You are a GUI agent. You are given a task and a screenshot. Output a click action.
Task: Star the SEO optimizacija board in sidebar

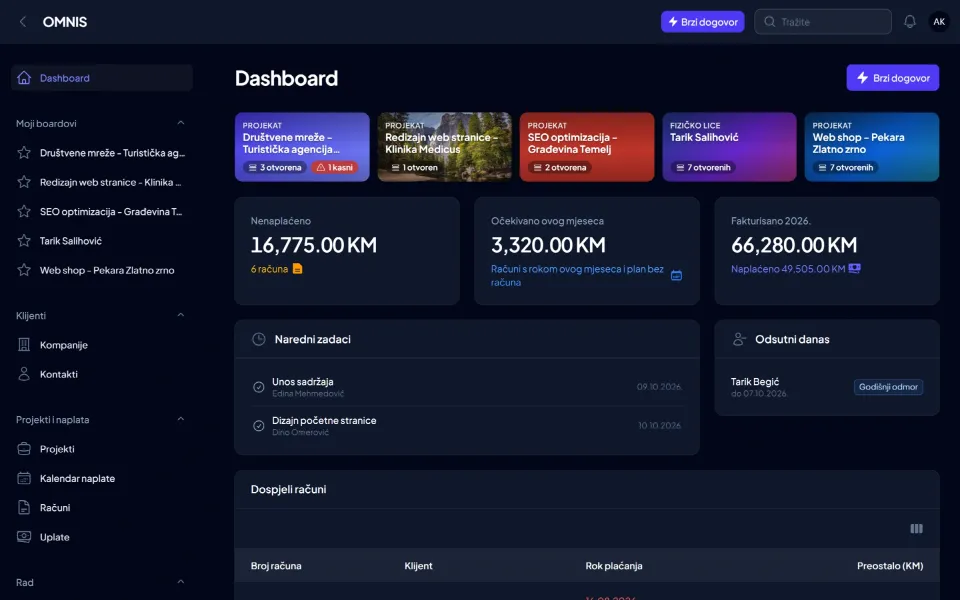(x=24, y=211)
